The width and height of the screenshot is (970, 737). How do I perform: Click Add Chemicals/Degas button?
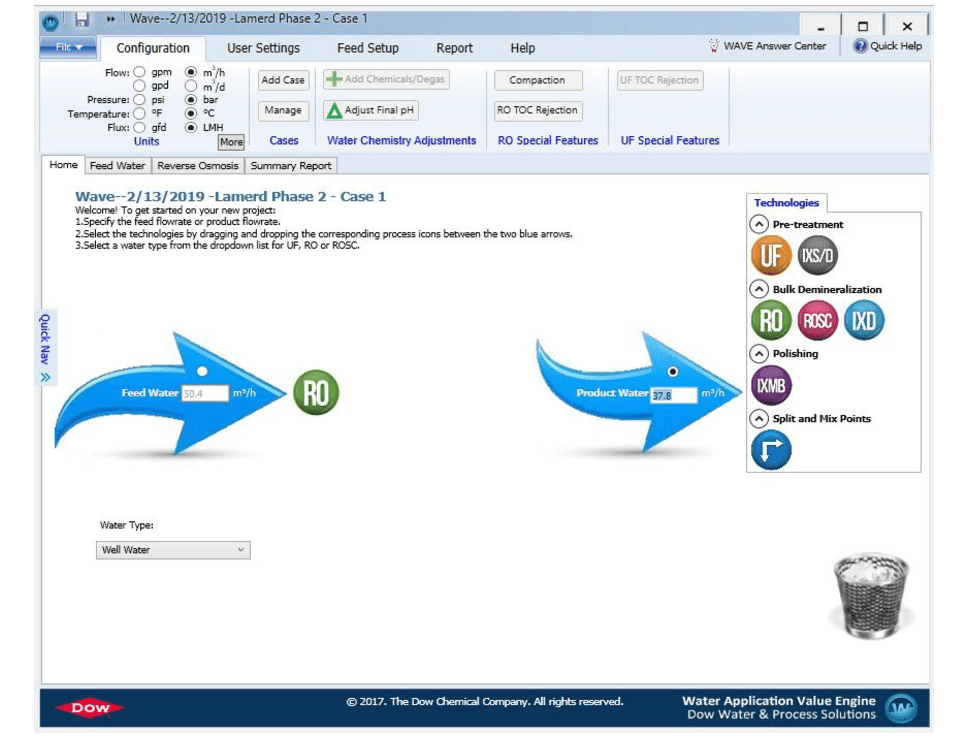386,79
